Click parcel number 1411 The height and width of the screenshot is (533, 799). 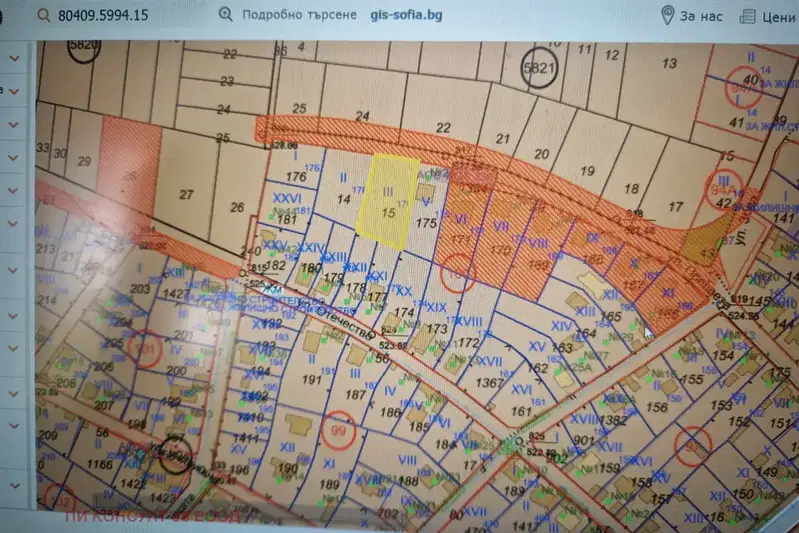point(246,437)
